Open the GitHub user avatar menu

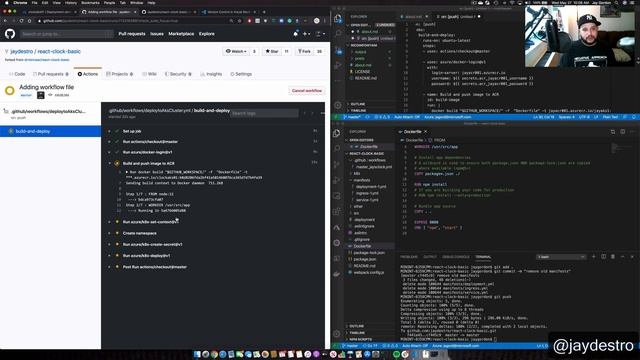pos(320,34)
